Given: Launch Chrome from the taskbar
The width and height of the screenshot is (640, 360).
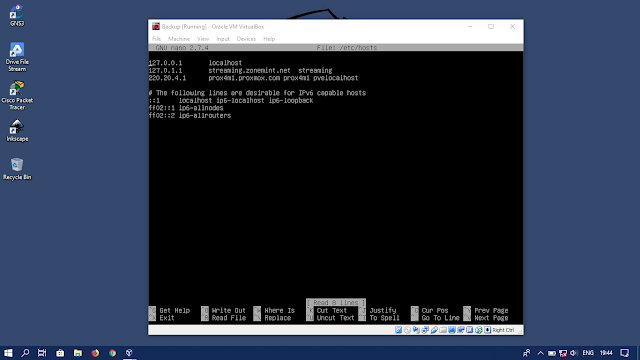Looking at the screenshot, I should pyautogui.click(x=112, y=353).
